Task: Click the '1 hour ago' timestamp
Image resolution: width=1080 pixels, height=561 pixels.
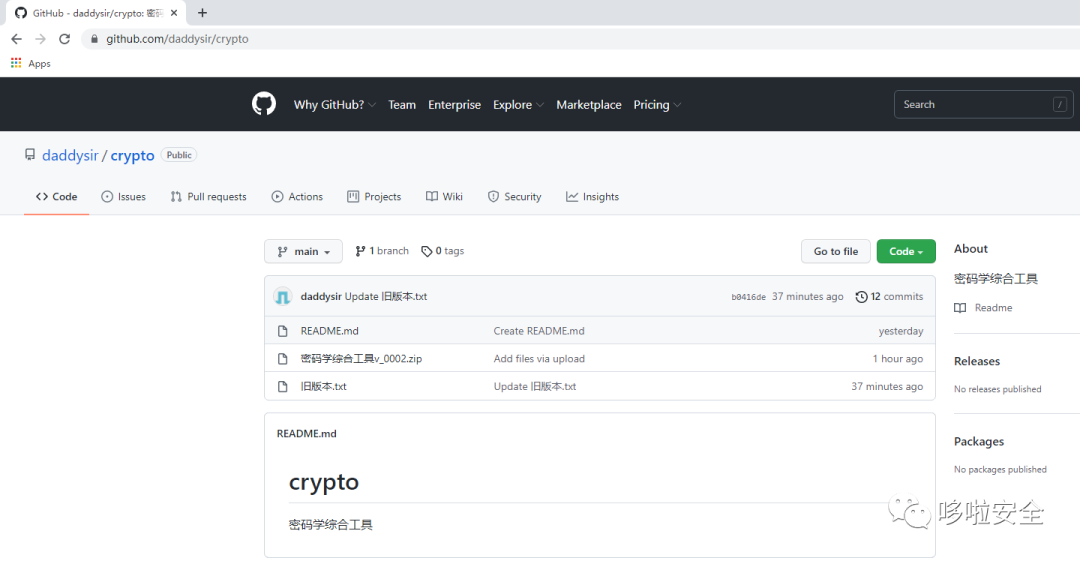Action: 897,358
